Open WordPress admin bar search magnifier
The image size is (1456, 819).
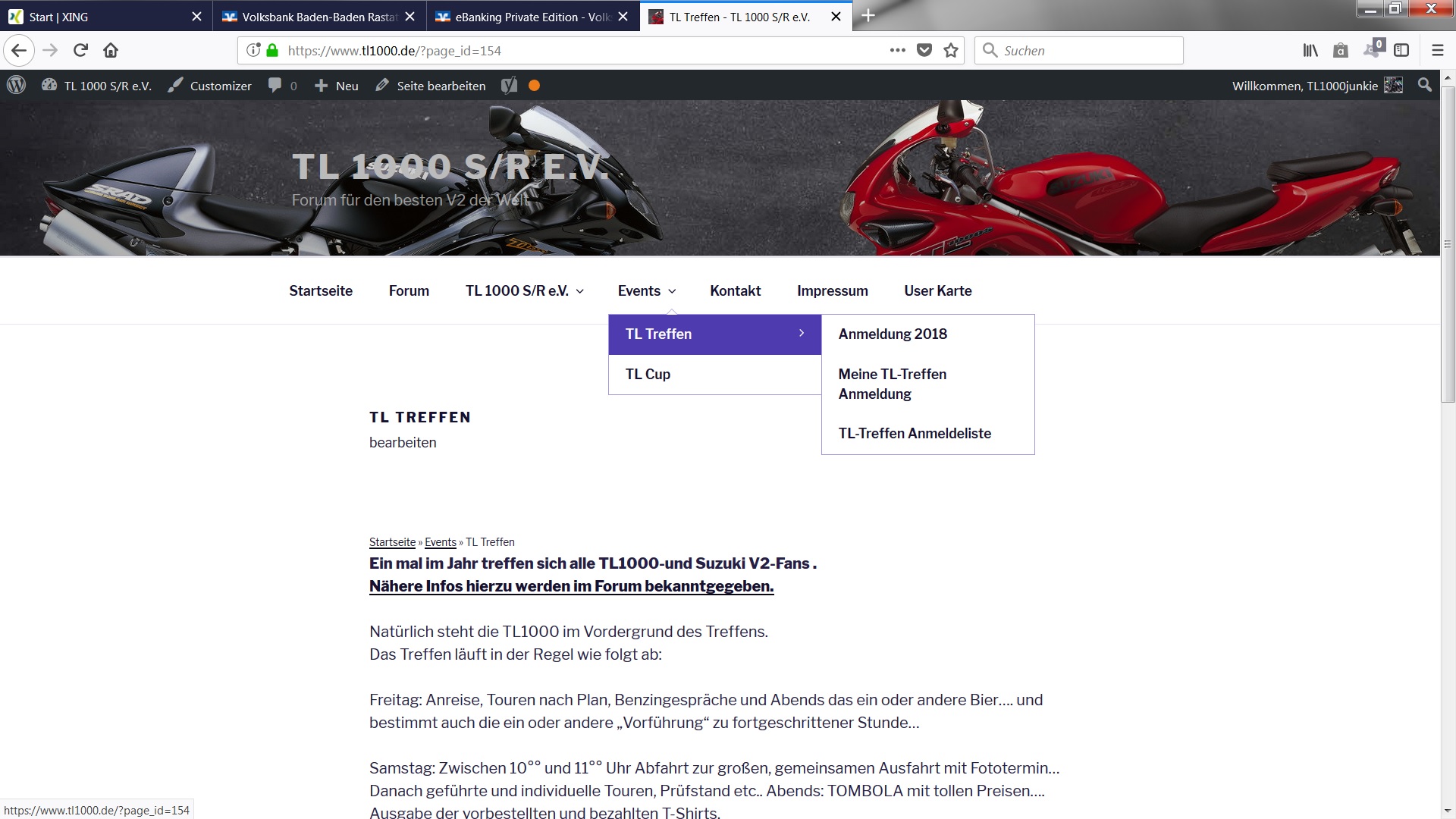click(1425, 86)
